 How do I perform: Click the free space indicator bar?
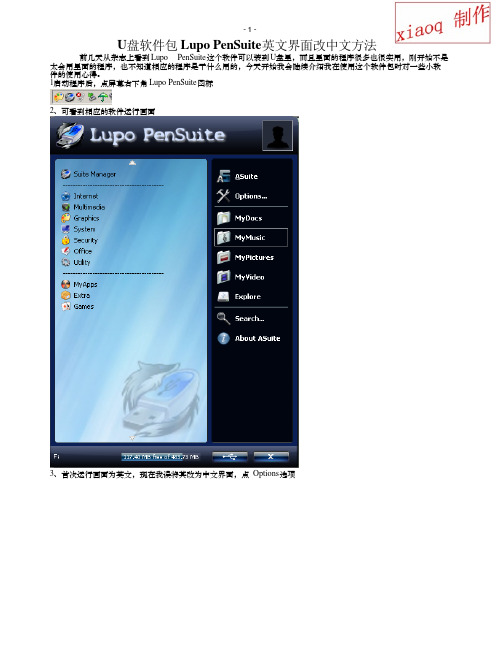(x=161, y=457)
